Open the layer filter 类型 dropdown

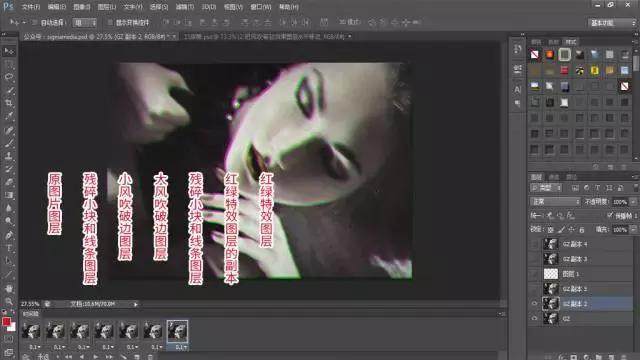547,188
